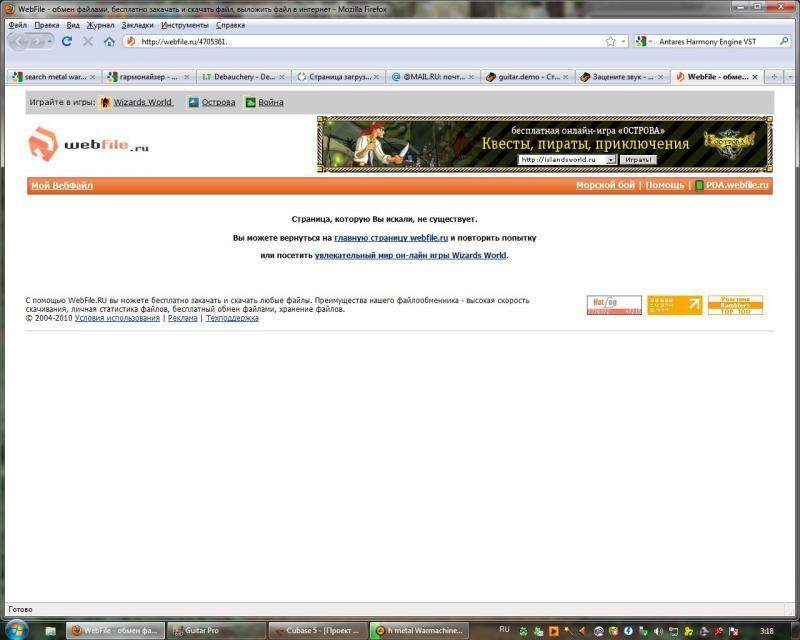800x640 pixels.
Task: Switch to the @MAIL.RU tab
Action: point(434,76)
